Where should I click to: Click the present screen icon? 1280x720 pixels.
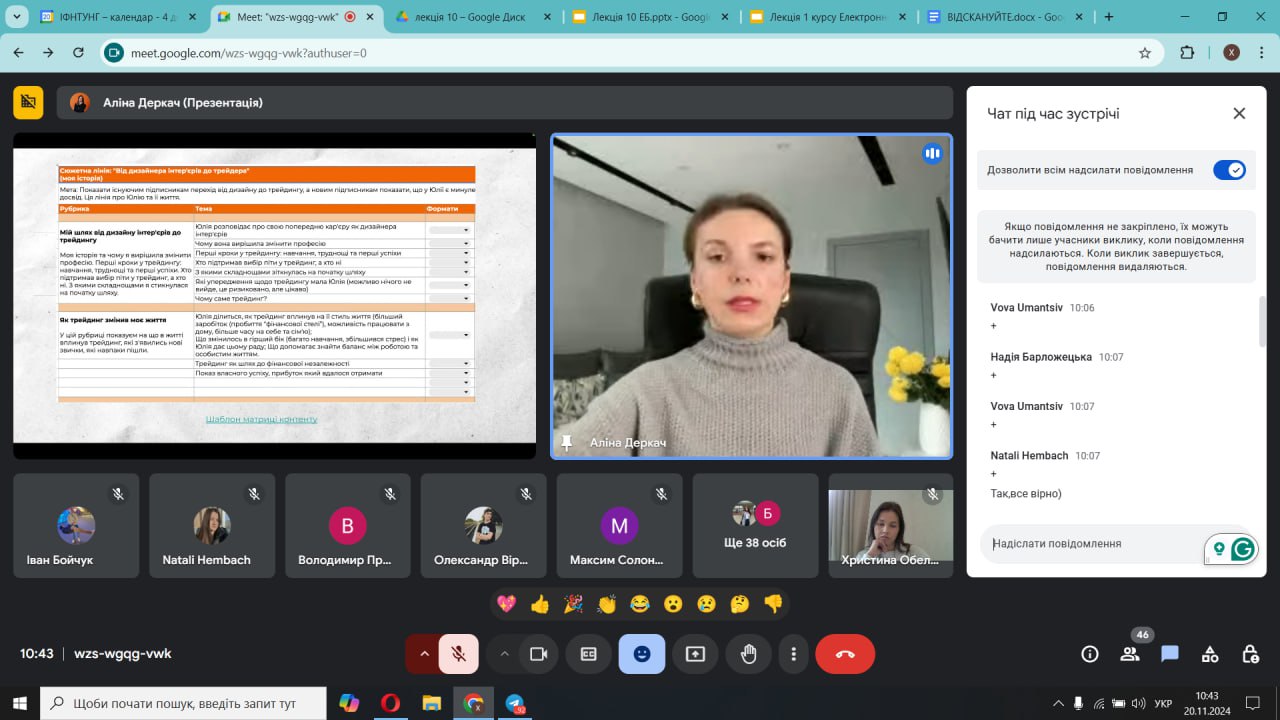coord(695,654)
